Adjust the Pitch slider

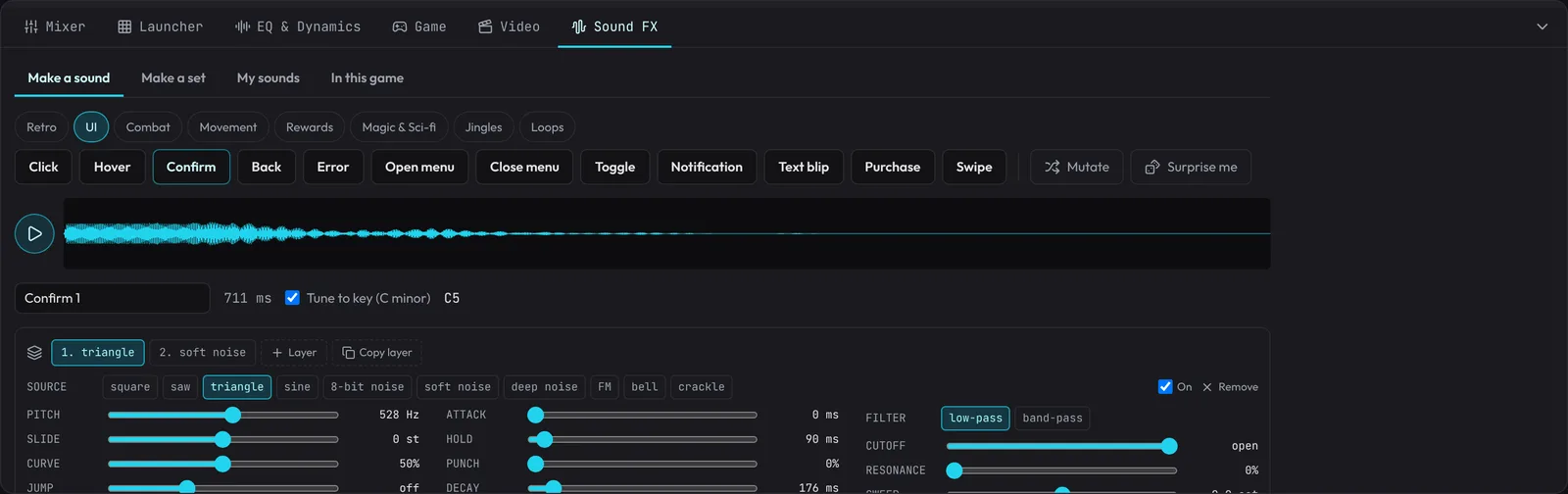tap(223, 415)
